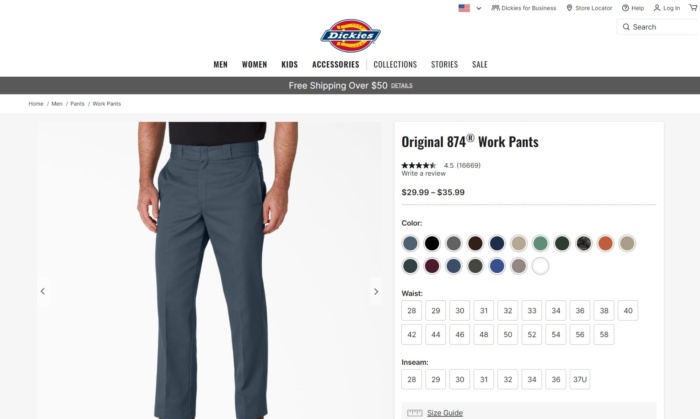The width and height of the screenshot is (700, 419).
Task: Open Help with the question mark icon
Action: [x=625, y=8]
